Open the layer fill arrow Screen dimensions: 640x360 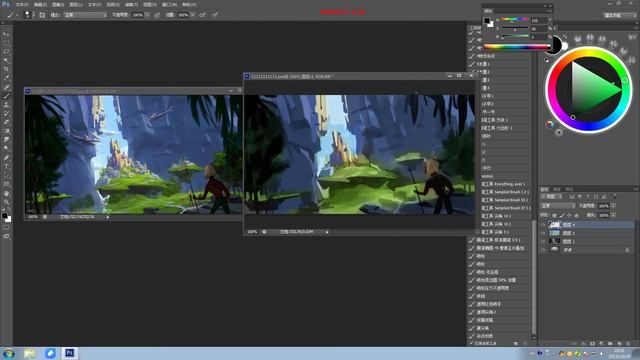point(613,215)
